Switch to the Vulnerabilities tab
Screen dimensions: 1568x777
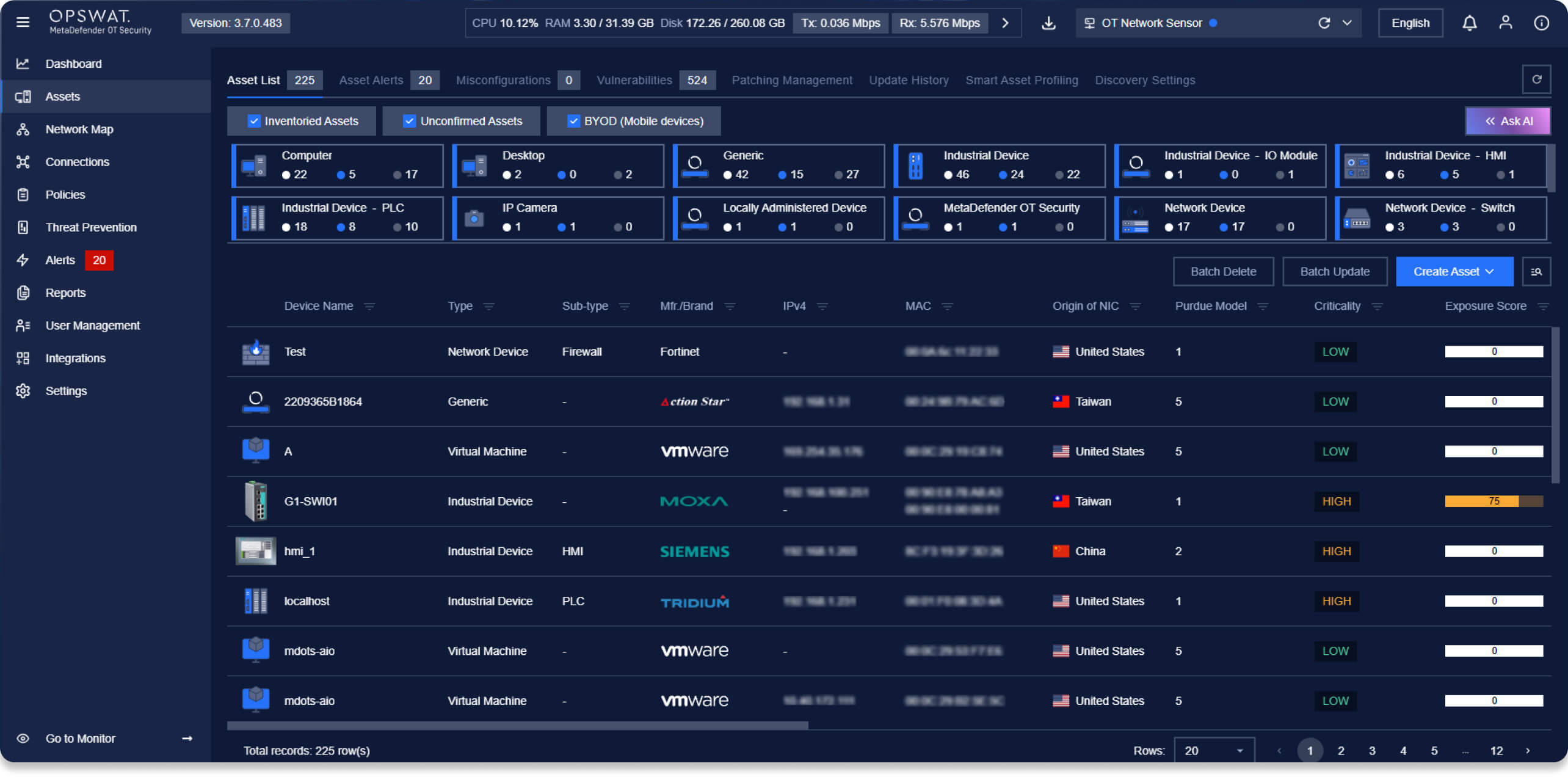[x=634, y=80]
